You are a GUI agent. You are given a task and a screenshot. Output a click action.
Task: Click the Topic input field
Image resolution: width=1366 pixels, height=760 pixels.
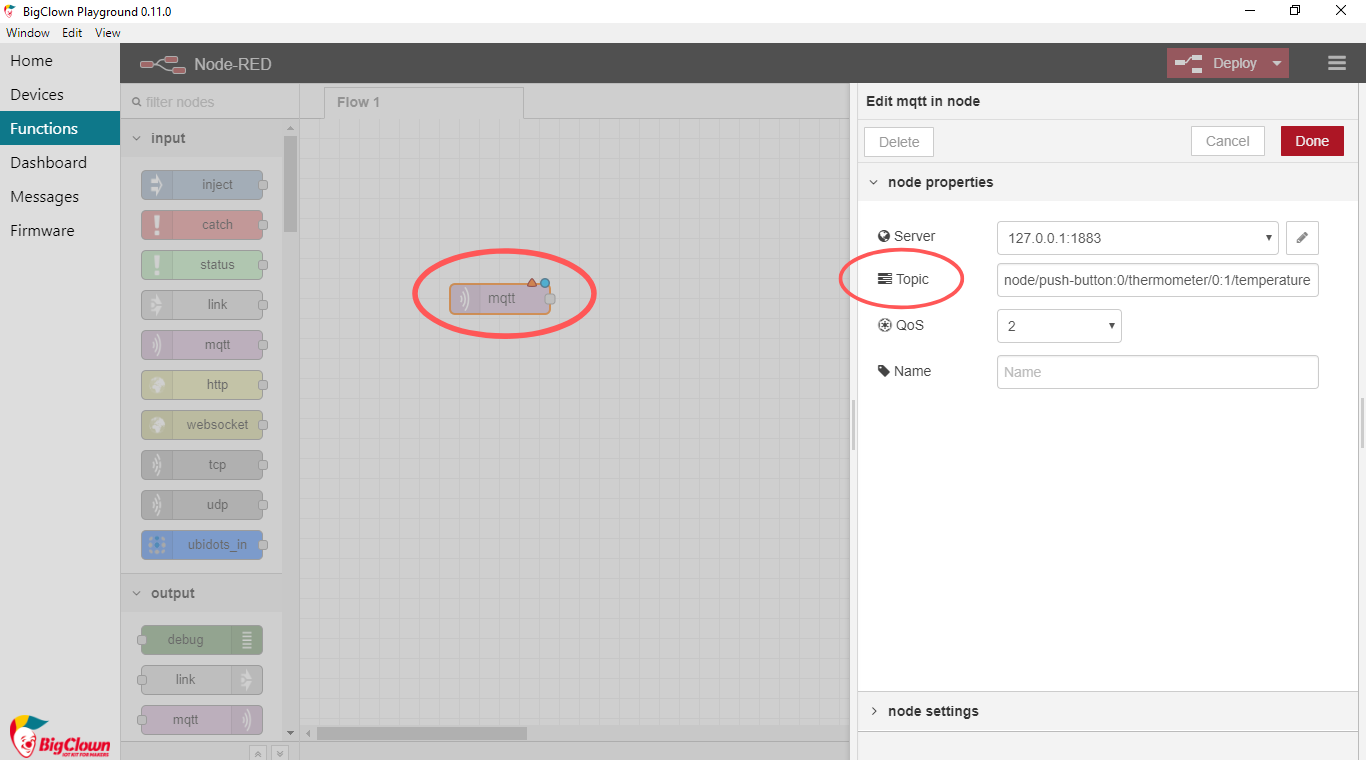click(1157, 281)
